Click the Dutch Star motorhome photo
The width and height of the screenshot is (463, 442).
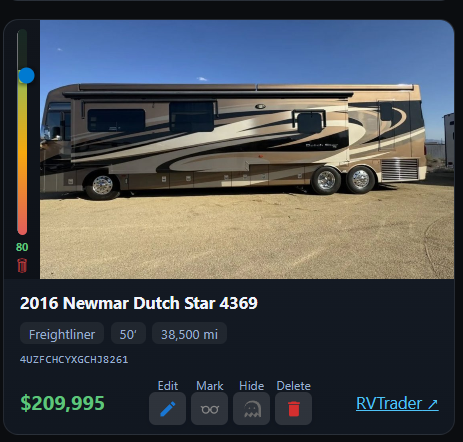[x=247, y=149]
